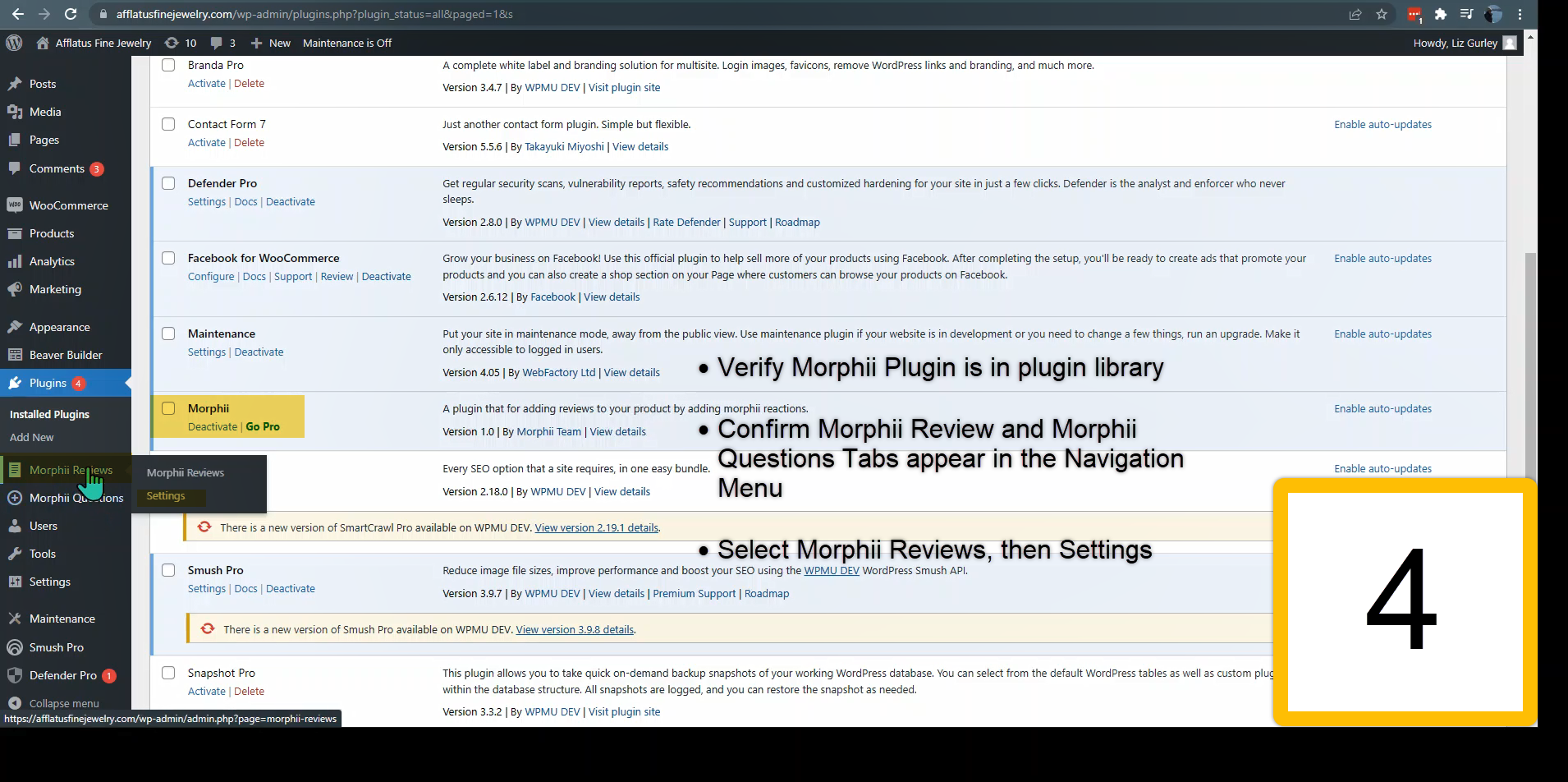This screenshot has height=782, width=1568.
Task: Click the address bar URL
Action: coord(314,14)
